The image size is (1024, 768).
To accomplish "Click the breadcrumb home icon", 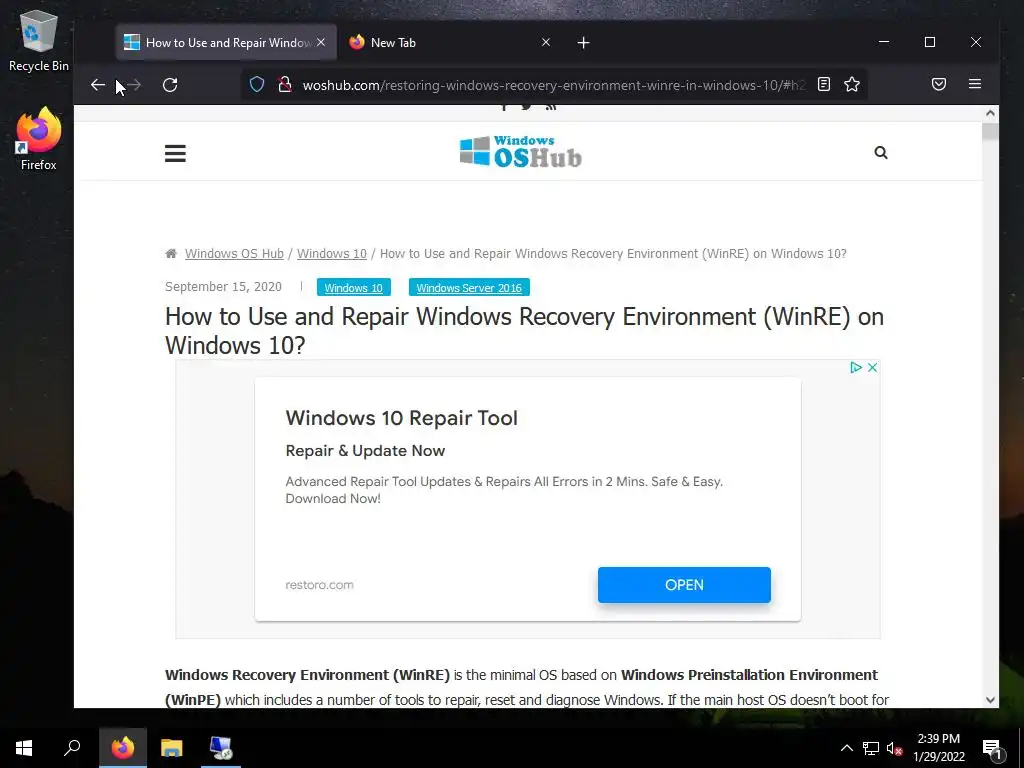I will (171, 253).
